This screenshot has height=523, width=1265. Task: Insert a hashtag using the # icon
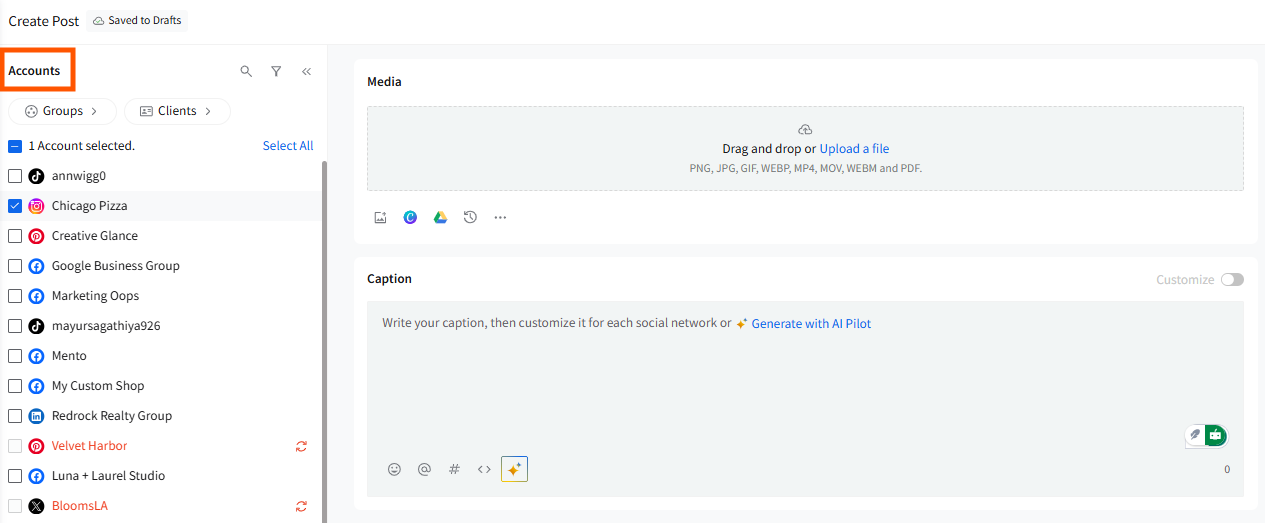454,469
